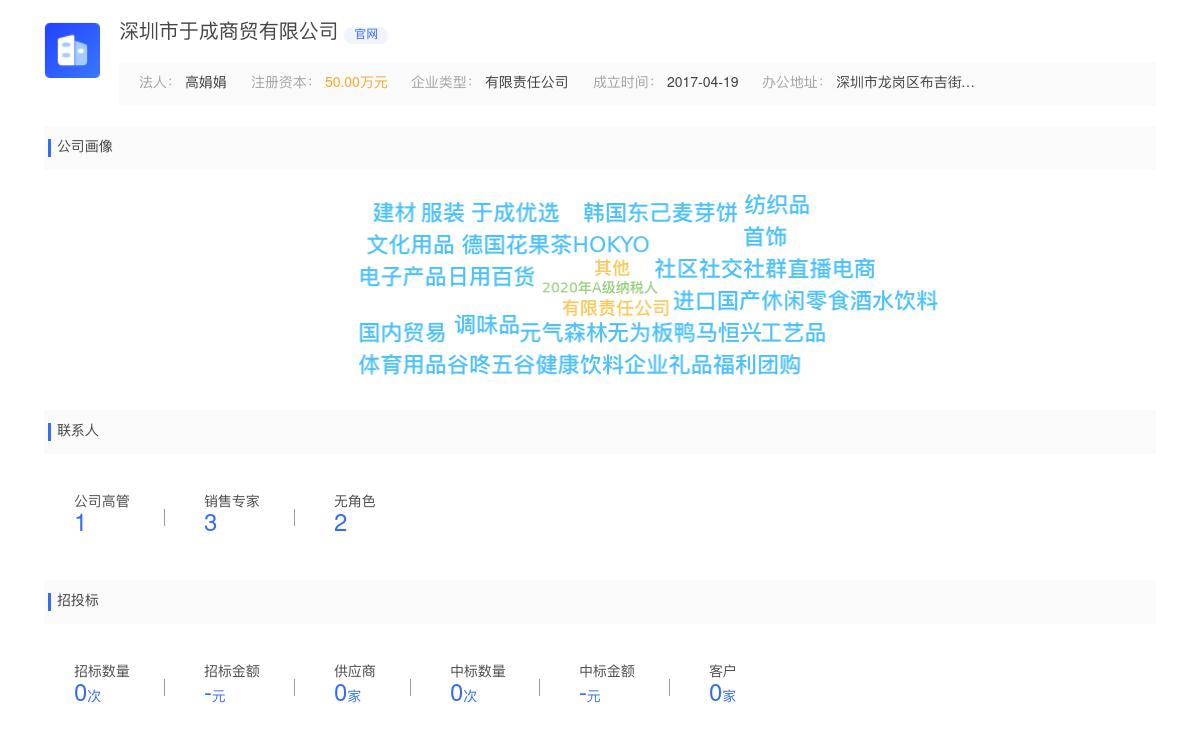Click the 首饰 tag
The height and width of the screenshot is (752, 1200).
[765, 237]
